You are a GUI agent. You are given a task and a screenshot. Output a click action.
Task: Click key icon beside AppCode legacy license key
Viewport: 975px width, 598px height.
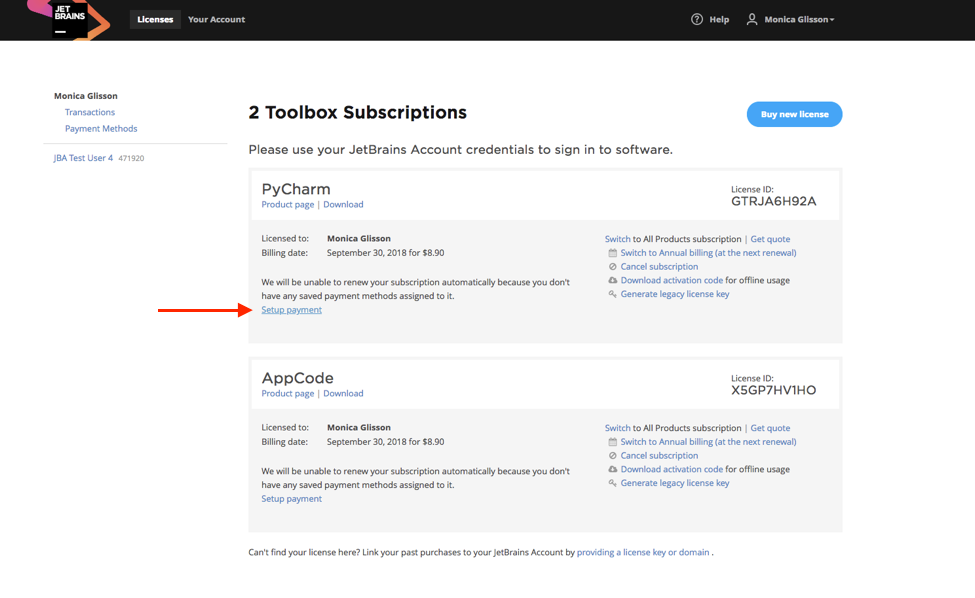click(x=612, y=483)
